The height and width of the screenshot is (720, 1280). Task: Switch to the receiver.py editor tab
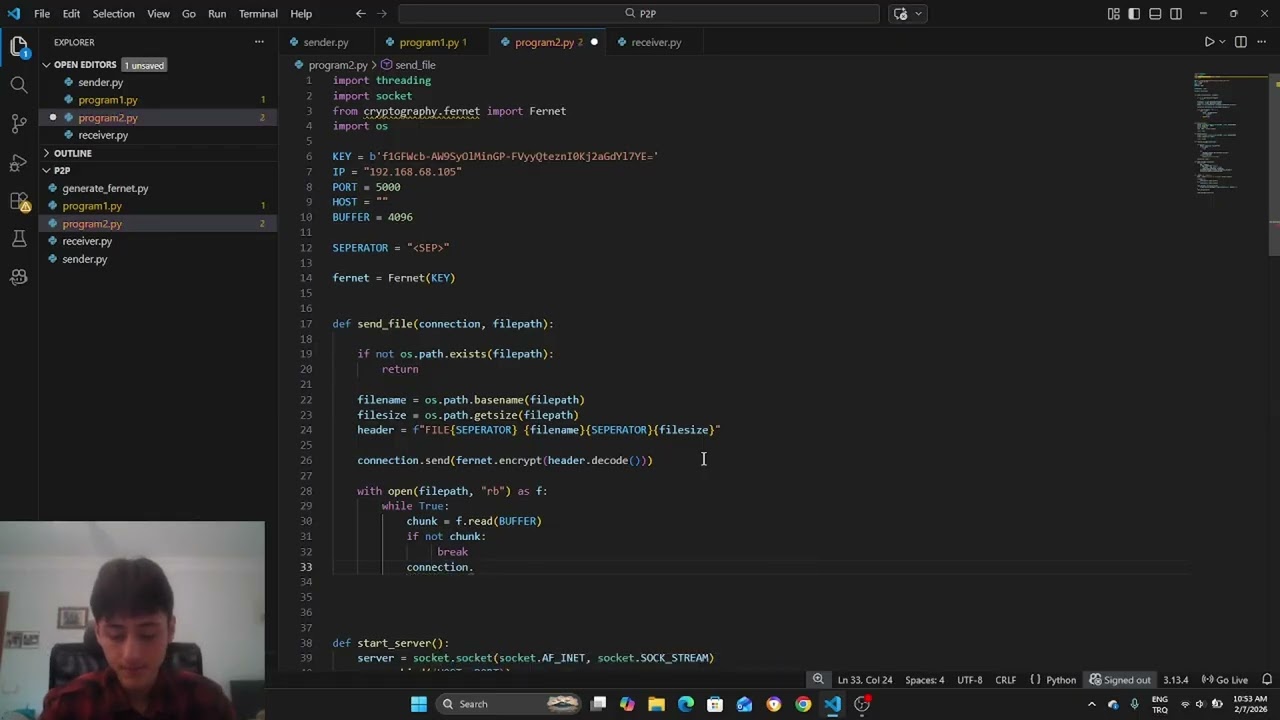[x=656, y=42]
